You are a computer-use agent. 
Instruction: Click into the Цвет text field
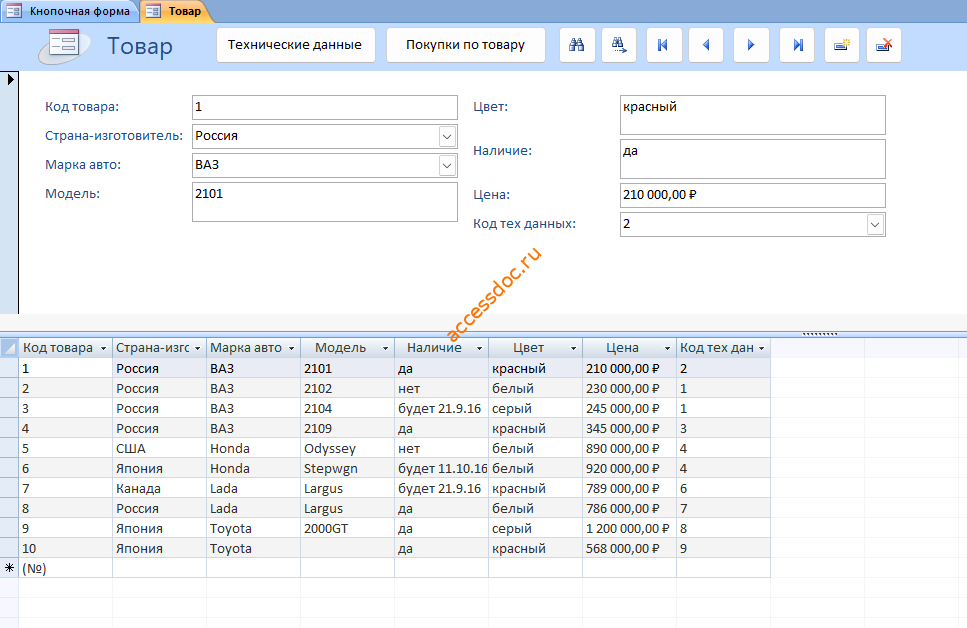coord(752,115)
